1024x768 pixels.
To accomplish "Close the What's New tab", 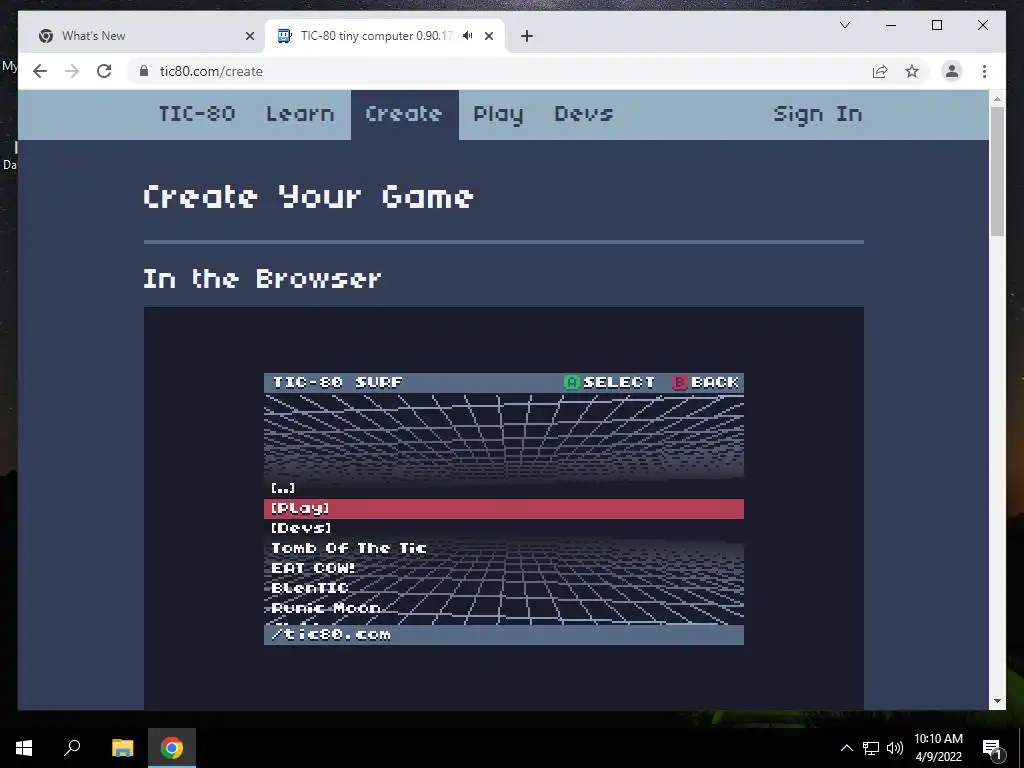I will pyautogui.click(x=249, y=36).
